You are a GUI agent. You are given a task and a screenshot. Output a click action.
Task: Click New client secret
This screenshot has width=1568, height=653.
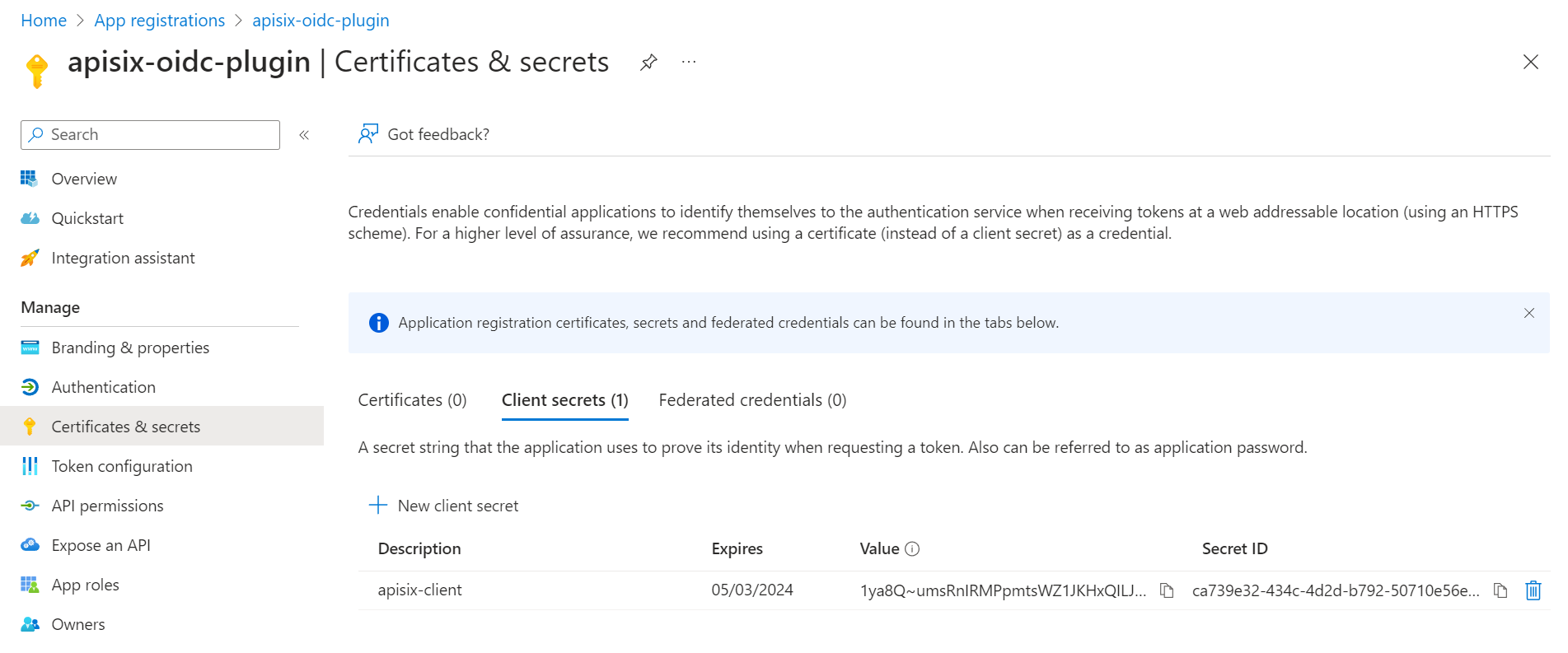click(444, 506)
